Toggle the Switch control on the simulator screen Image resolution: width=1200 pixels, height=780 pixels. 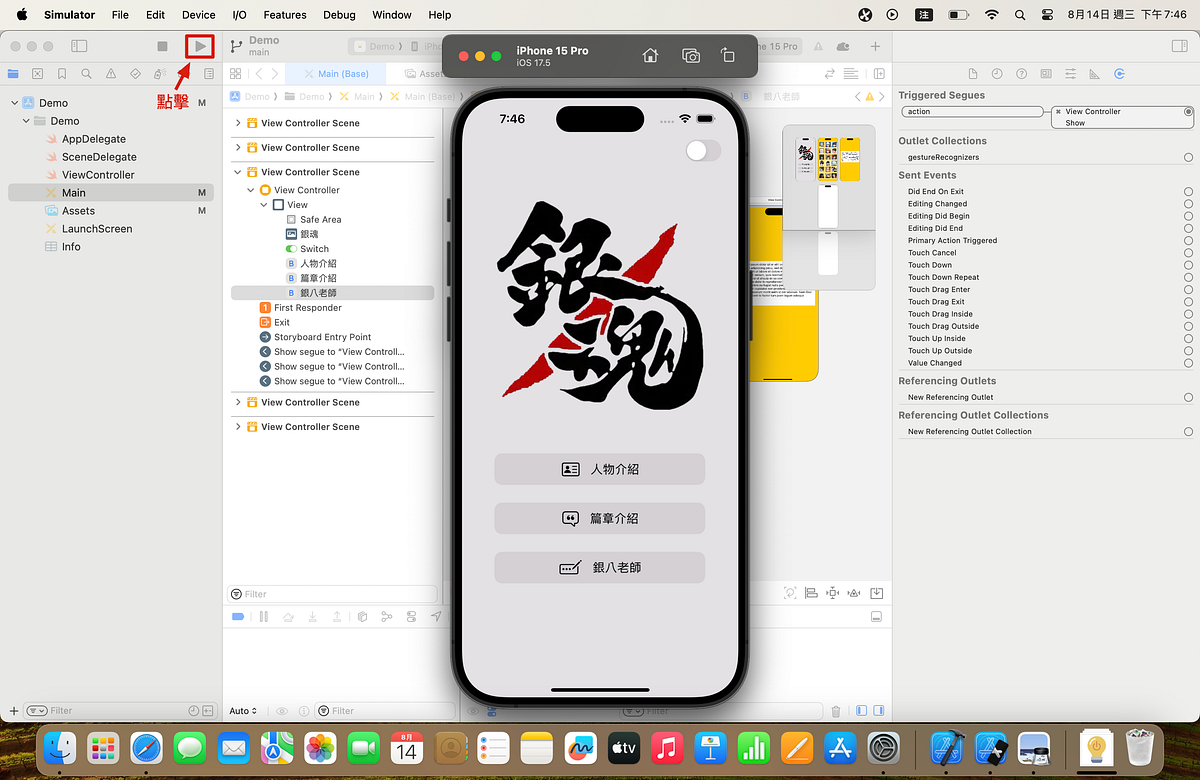pos(703,150)
